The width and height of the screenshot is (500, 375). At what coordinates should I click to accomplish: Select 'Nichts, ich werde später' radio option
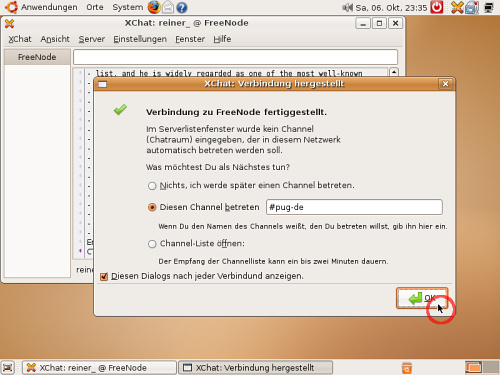pyautogui.click(x=152, y=186)
